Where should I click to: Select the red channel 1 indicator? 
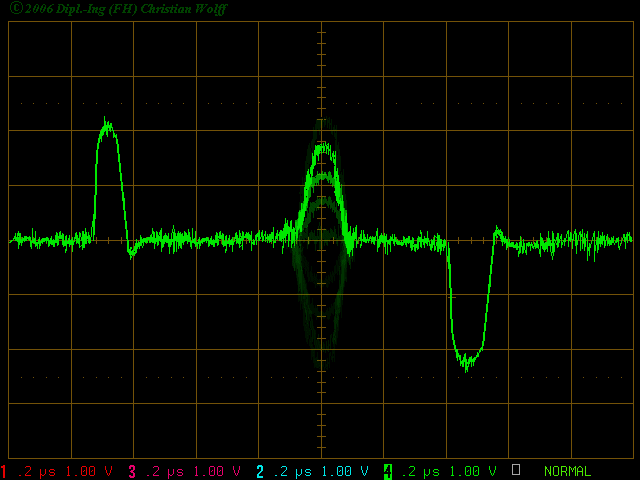coord(5,471)
